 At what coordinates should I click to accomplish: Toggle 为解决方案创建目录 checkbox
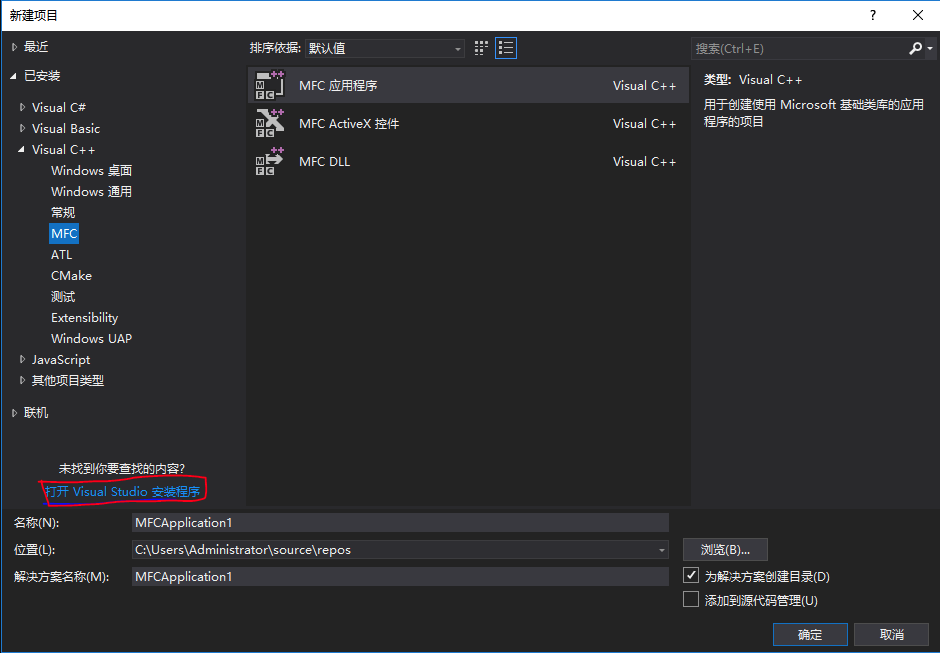click(x=691, y=576)
